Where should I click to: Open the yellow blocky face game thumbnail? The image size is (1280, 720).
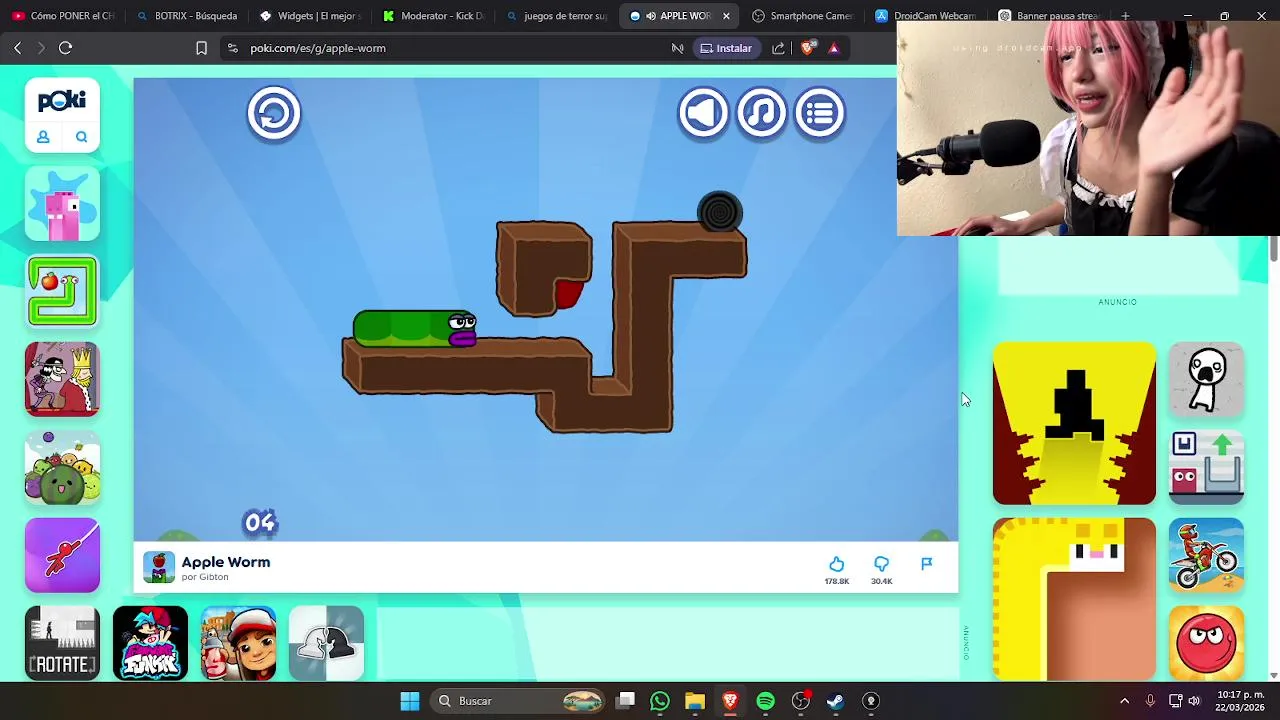pos(1074,600)
